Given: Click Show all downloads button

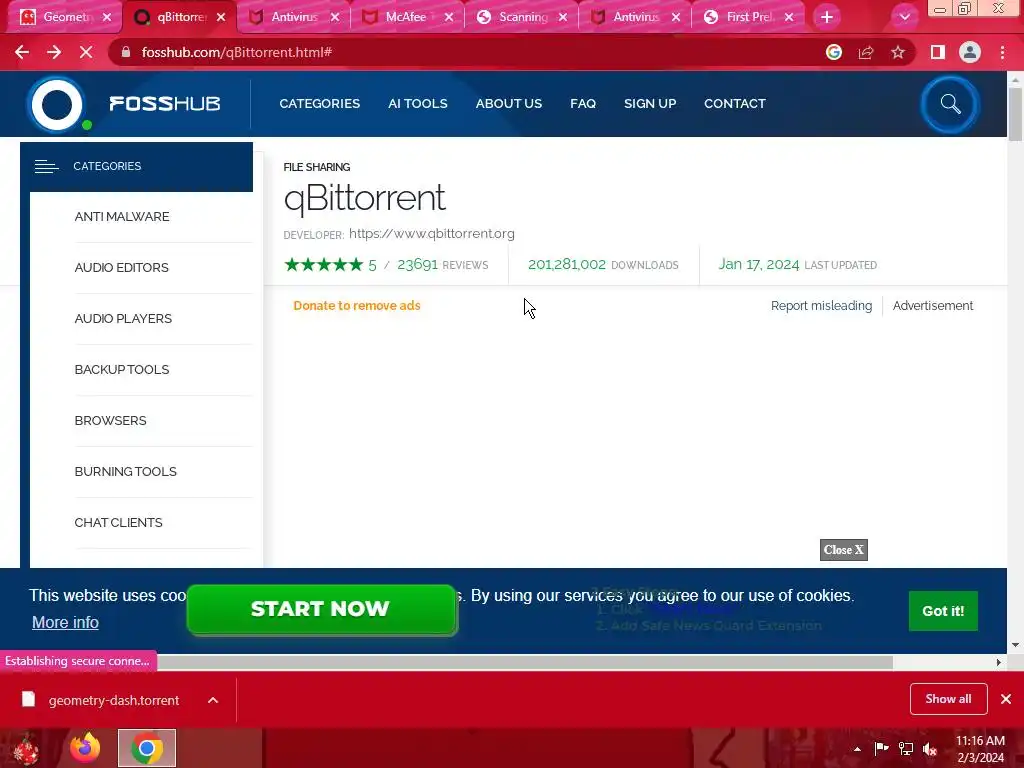Looking at the screenshot, I should click(x=948, y=699).
